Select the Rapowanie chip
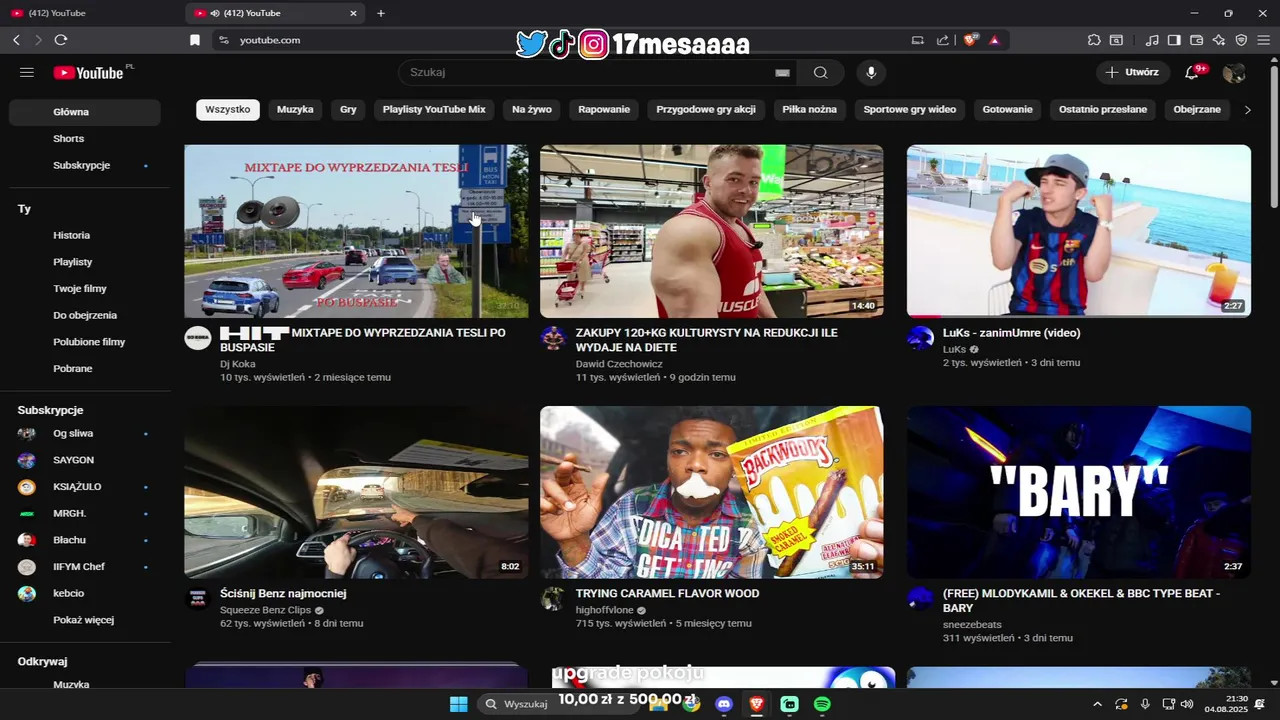The image size is (1280, 720). 604,109
